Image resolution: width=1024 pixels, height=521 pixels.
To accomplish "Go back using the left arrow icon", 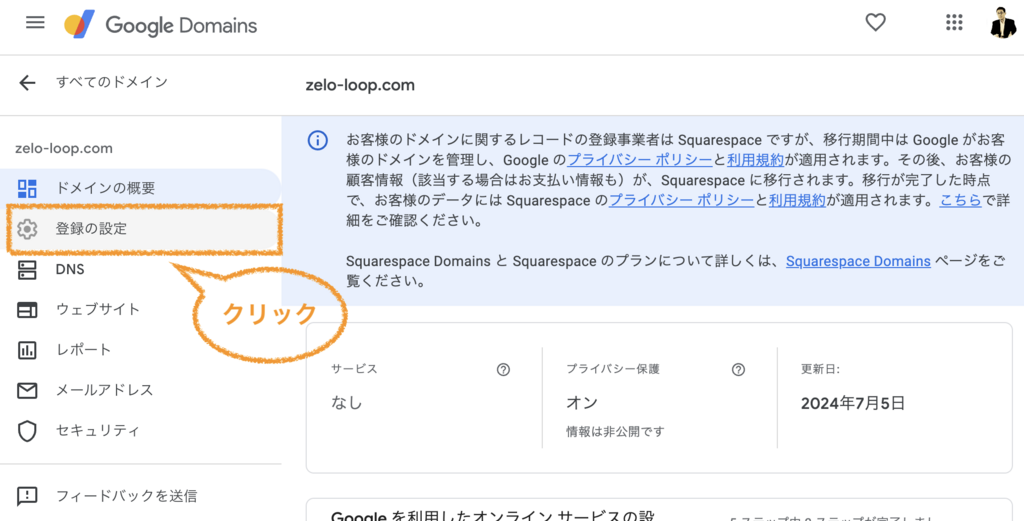I will (27, 82).
